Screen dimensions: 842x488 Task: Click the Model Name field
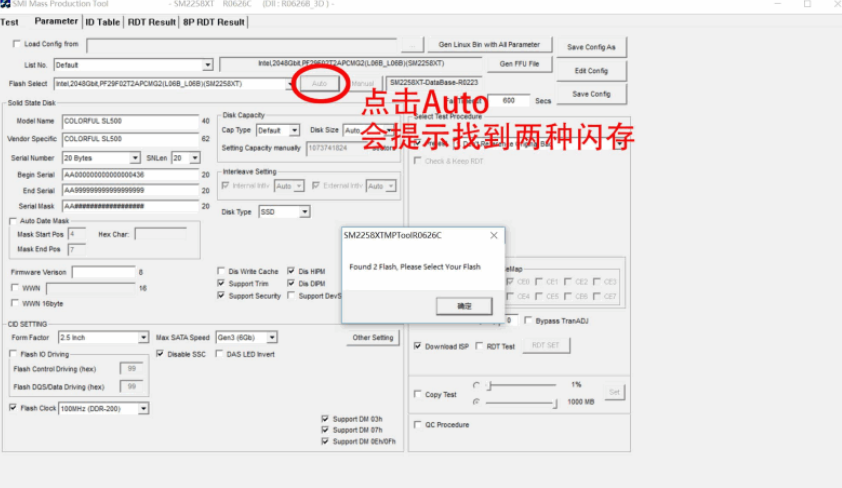(x=130, y=121)
